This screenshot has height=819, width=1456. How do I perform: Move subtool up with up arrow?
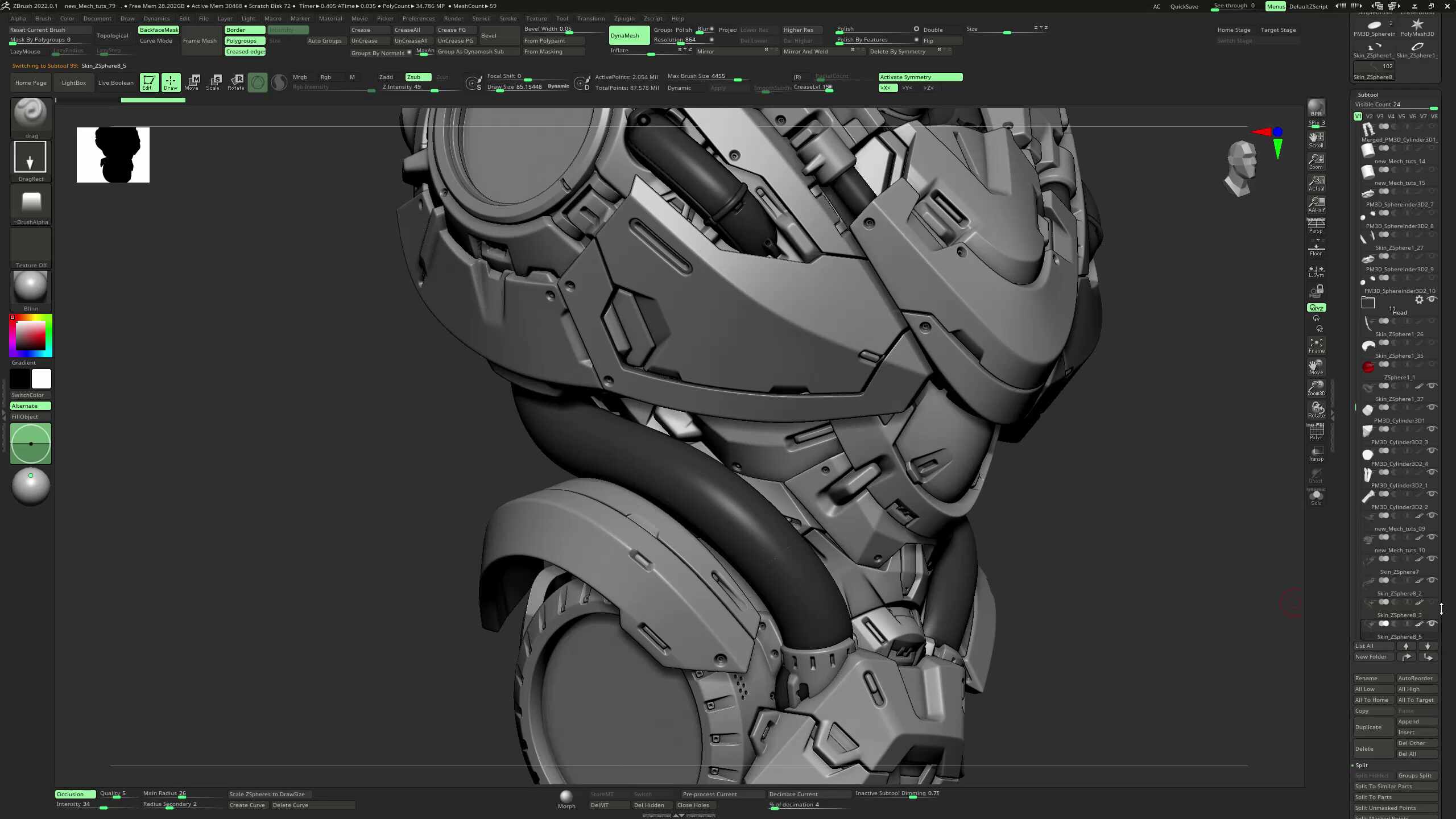click(1406, 646)
